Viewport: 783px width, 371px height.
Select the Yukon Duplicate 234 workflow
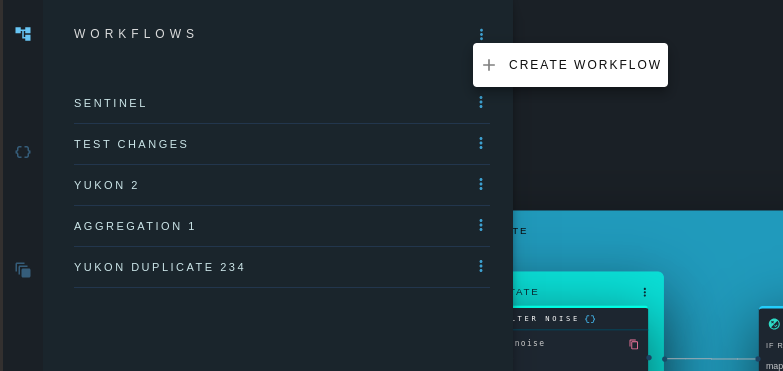click(x=282, y=267)
